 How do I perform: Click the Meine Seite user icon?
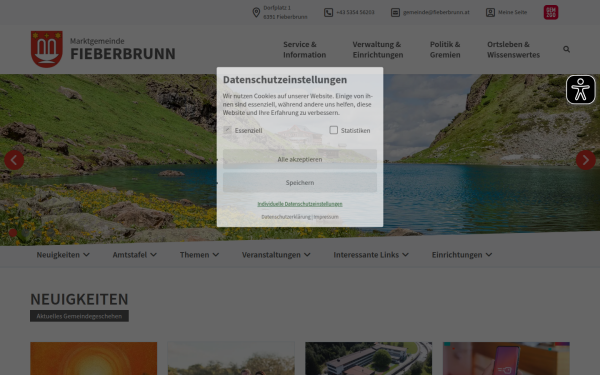click(490, 13)
